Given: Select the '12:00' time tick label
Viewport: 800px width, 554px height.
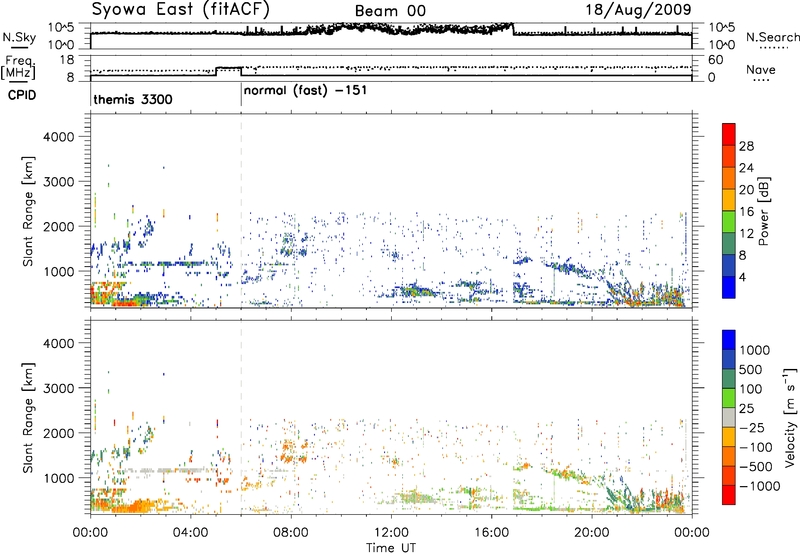Looking at the screenshot, I should coord(391,533).
